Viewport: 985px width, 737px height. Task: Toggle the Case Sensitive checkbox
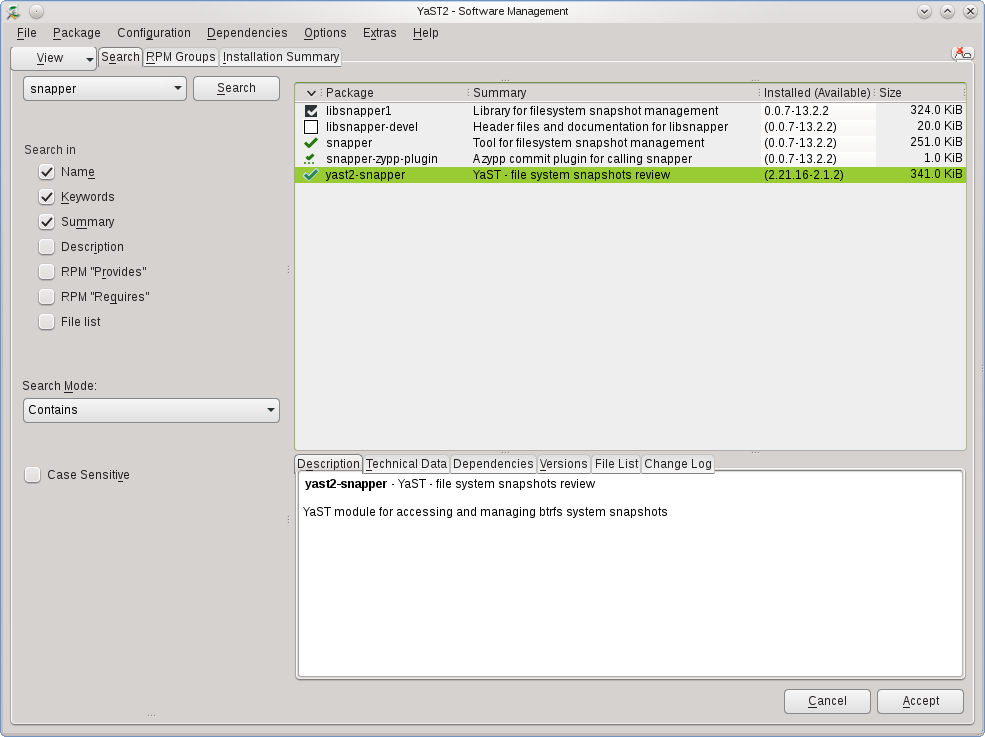point(33,474)
